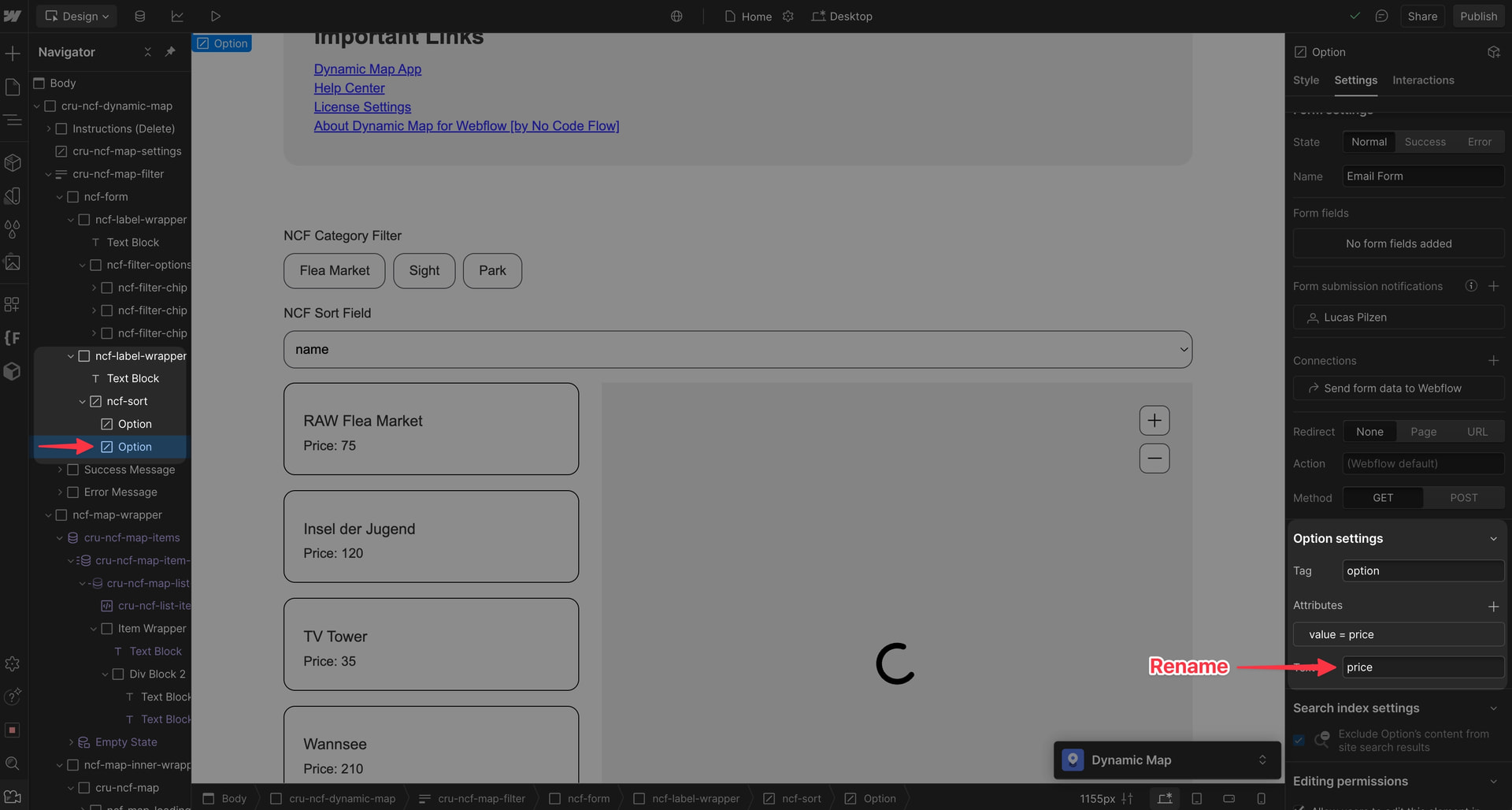
Task: Switch to the Settings tab
Action: (x=1355, y=80)
